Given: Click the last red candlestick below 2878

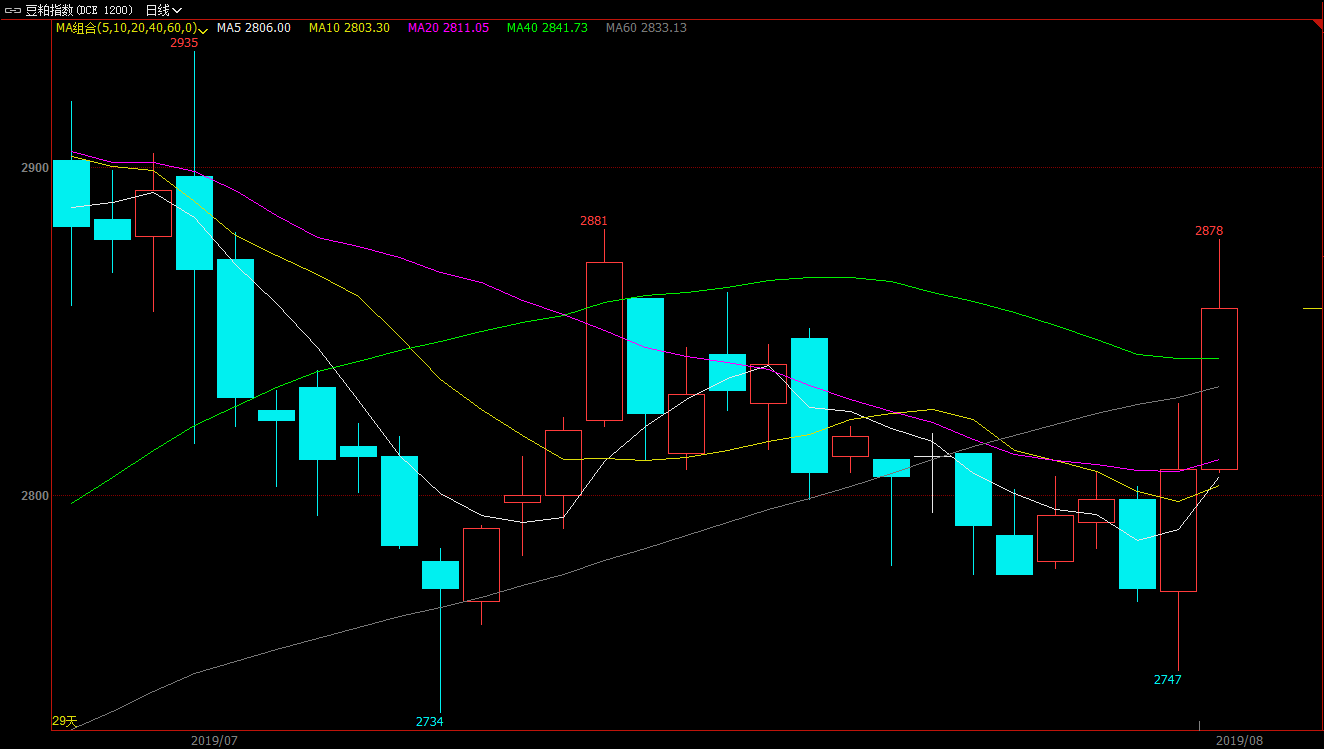Looking at the screenshot, I should pyautogui.click(x=1219, y=388).
